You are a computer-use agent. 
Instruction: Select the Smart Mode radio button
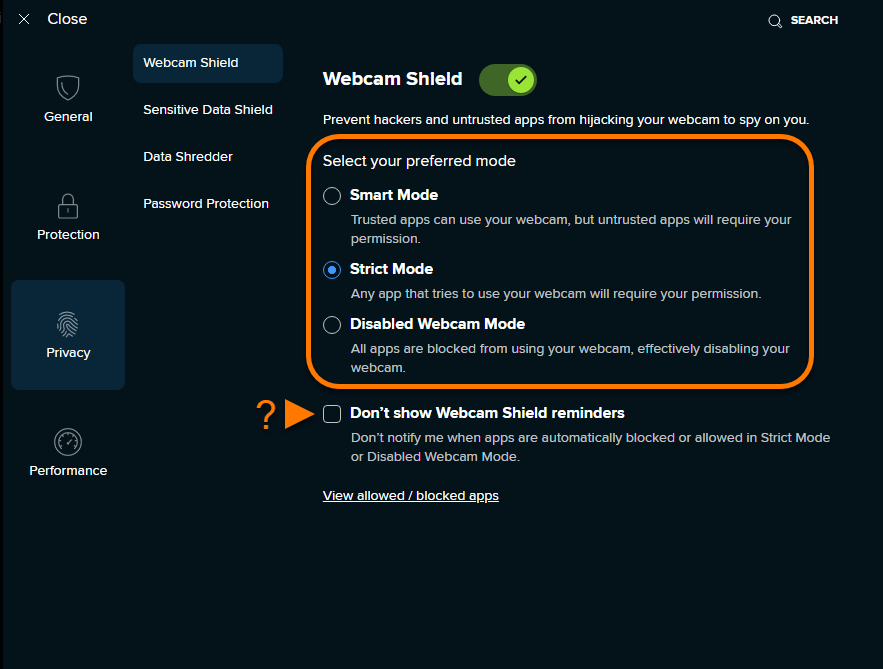[332, 195]
